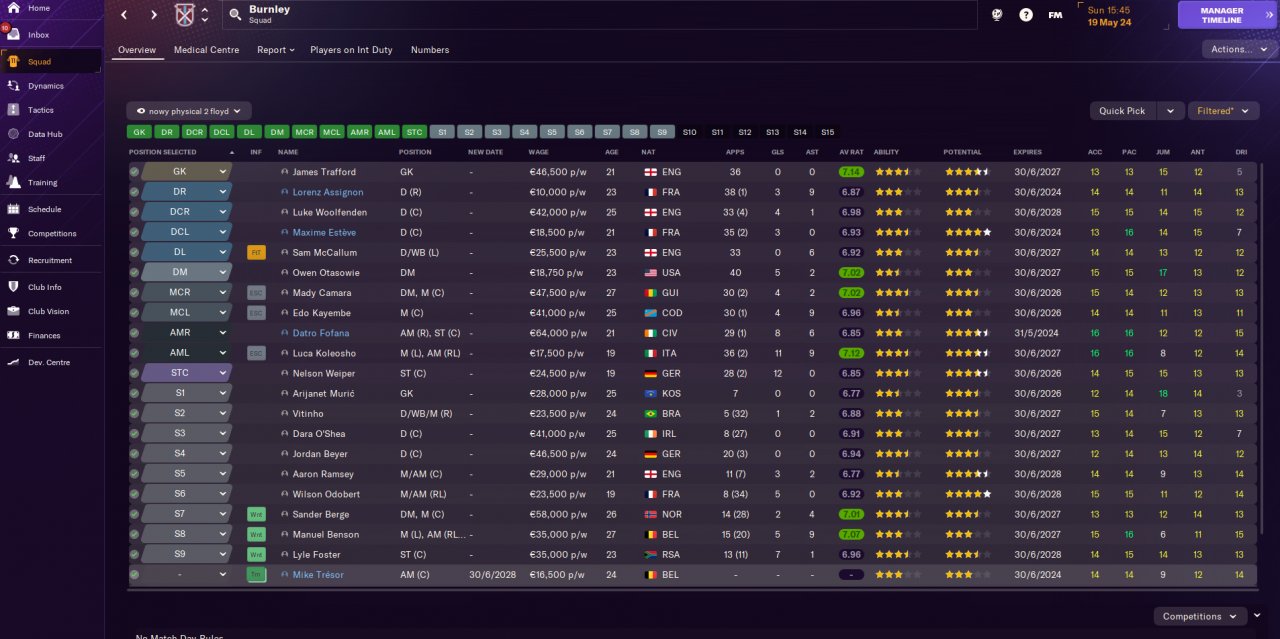Open the Club Vision sidebar icon
The image size is (1280, 639).
[x=13, y=311]
